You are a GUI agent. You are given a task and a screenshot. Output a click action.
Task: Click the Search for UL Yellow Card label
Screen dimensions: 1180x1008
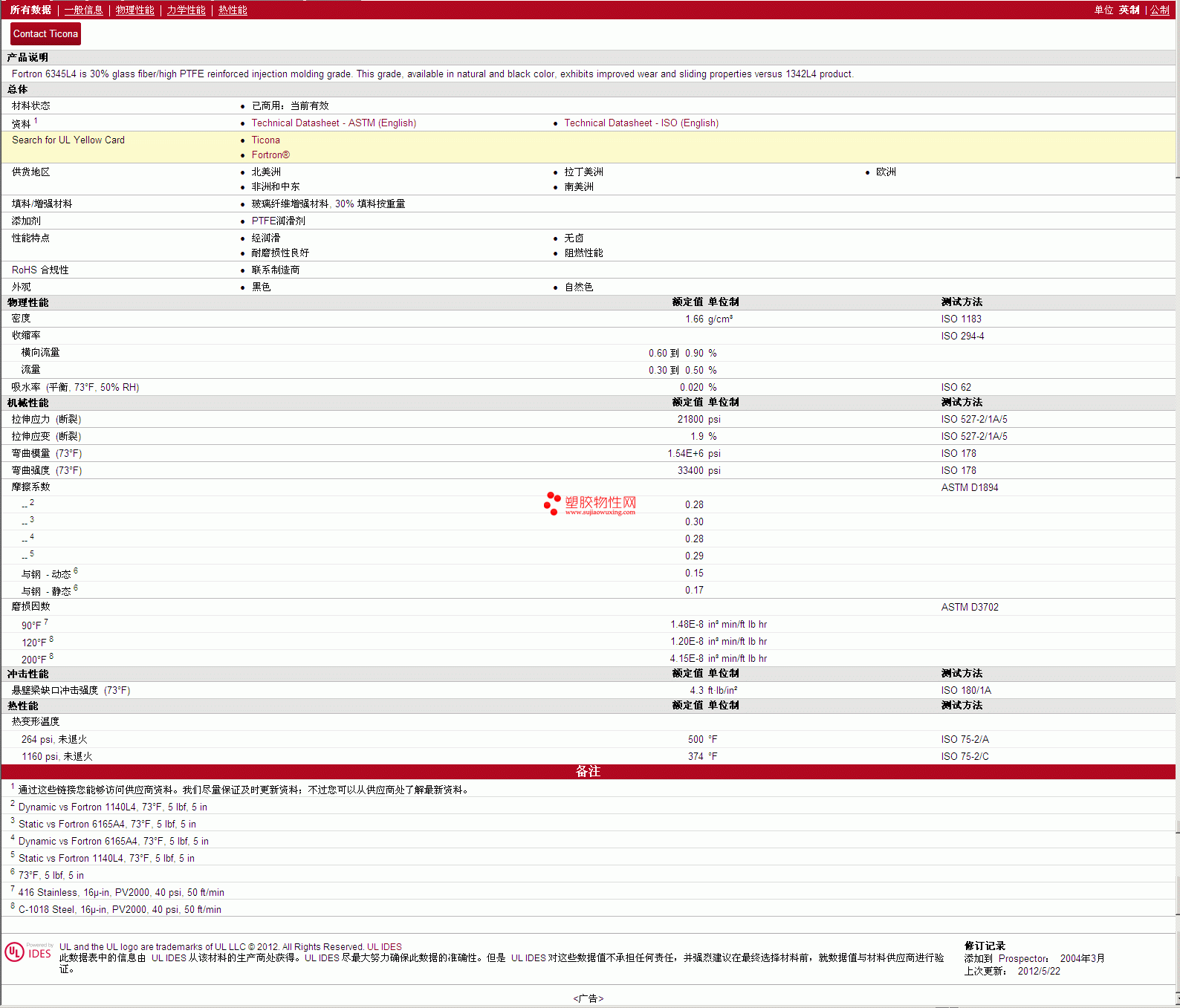tap(68, 140)
